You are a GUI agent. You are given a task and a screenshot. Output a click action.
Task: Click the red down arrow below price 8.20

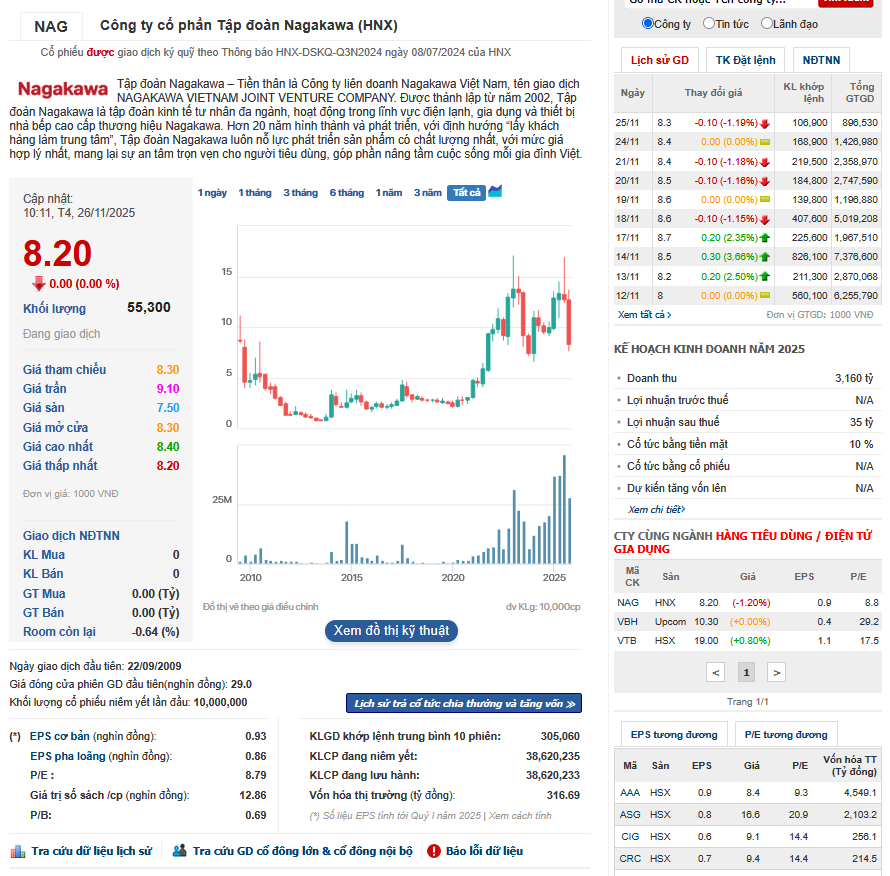click(39, 283)
